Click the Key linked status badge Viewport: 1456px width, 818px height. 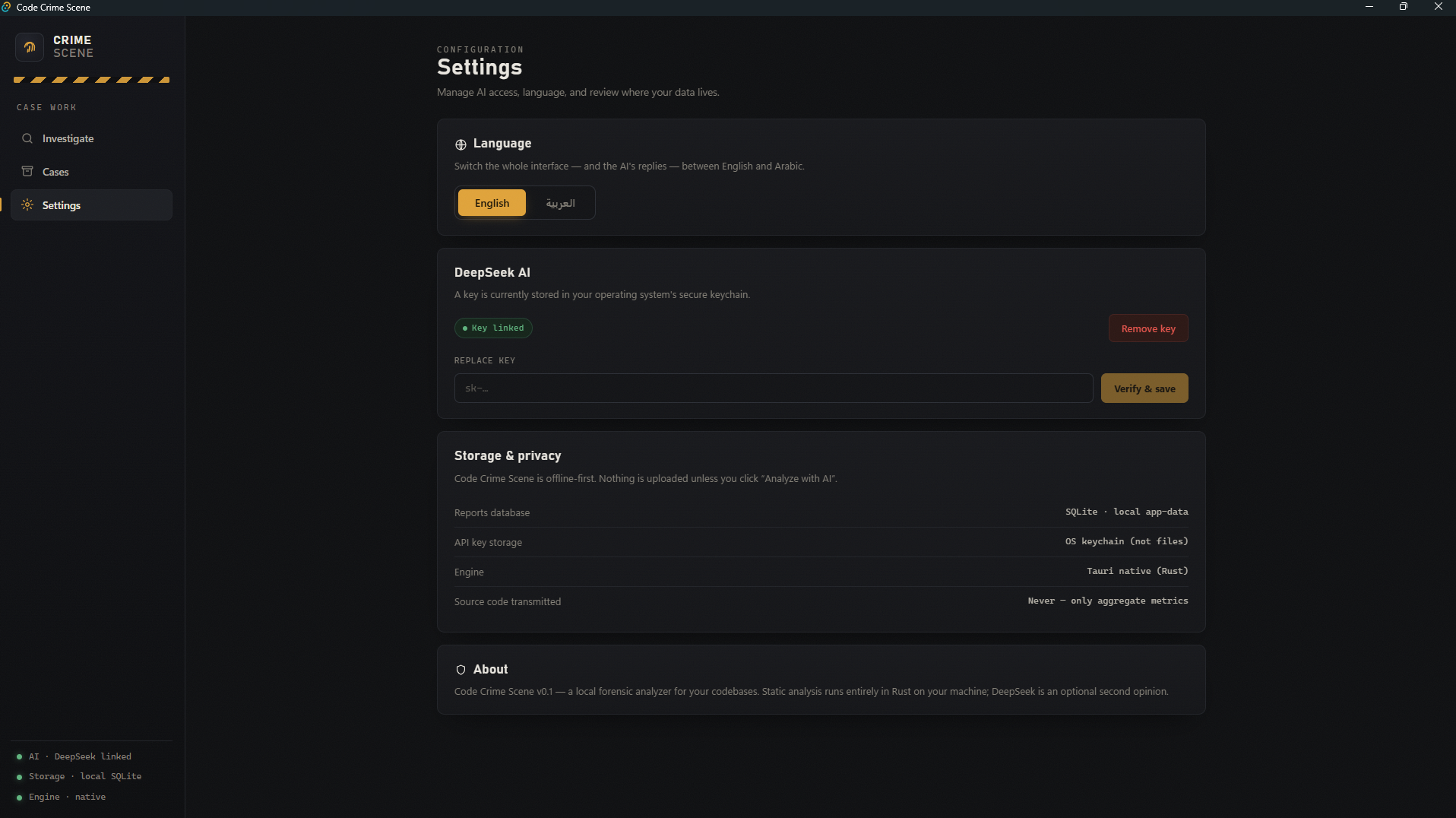[x=493, y=328]
